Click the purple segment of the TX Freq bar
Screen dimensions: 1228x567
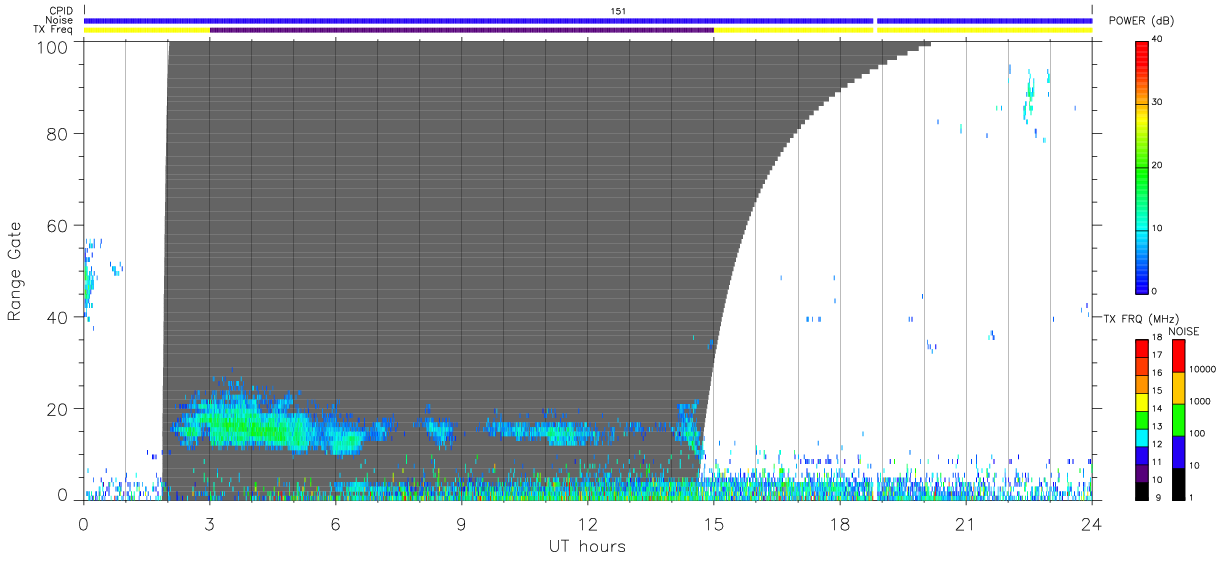(462, 30)
